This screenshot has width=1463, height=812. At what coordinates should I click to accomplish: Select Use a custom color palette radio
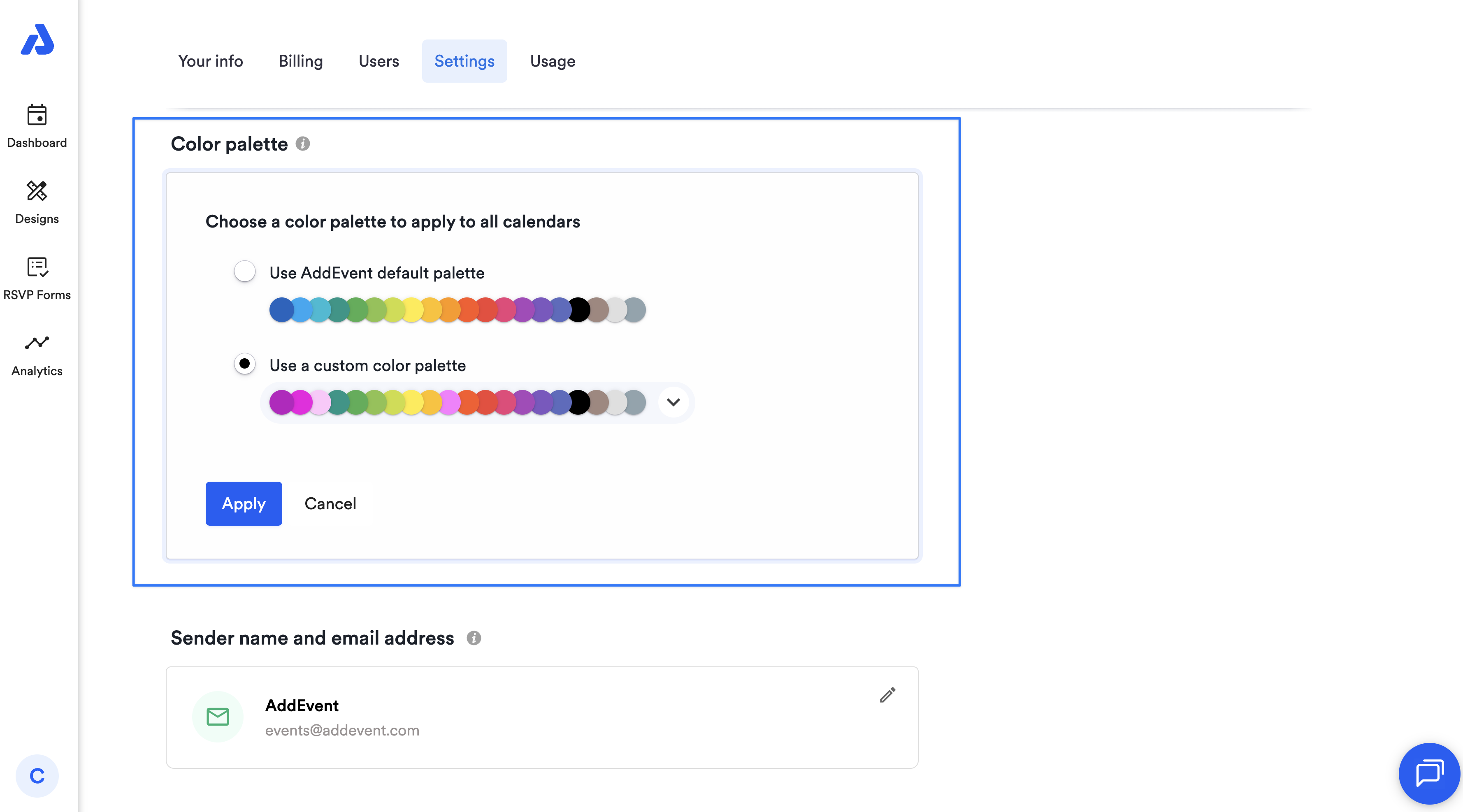[x=245, y=364]
